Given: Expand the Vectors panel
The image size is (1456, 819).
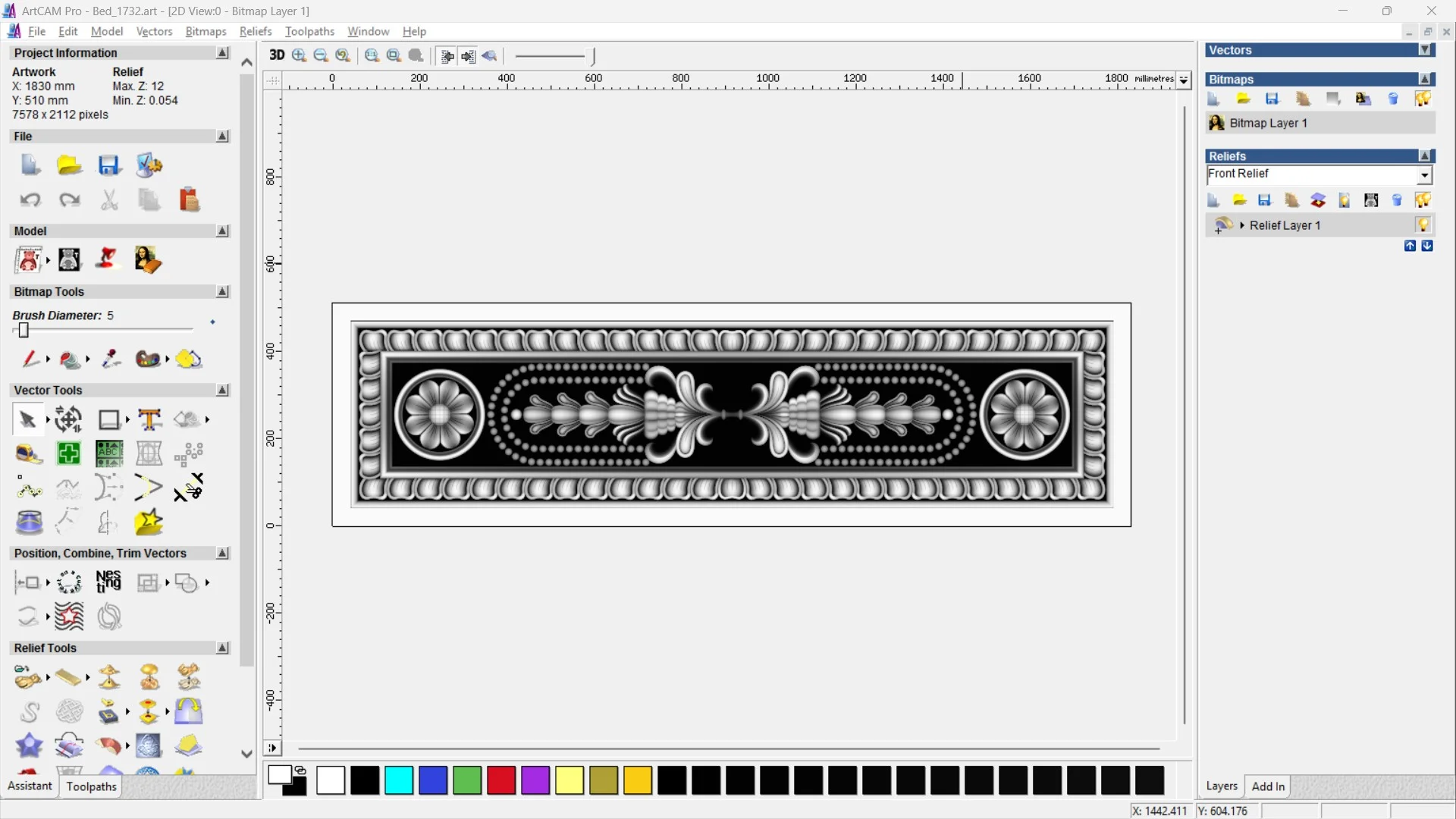Looking at the screenshot, I should (x=1425, y=50).
